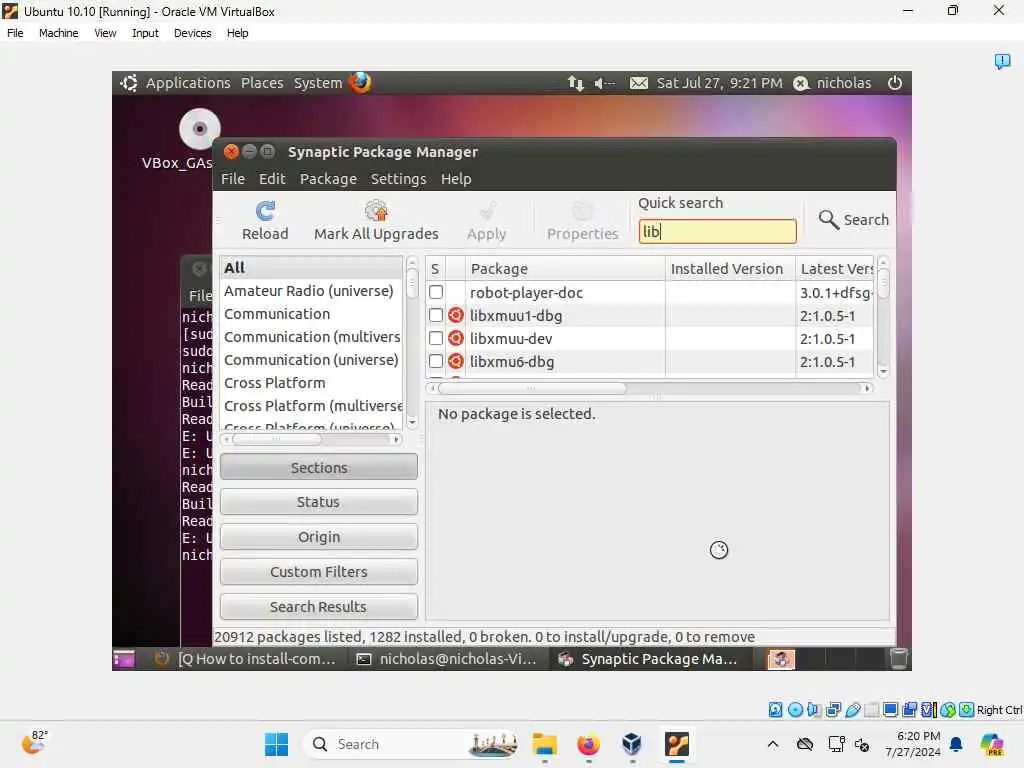This screenshot has width=1024, height=768.
Task: Open the mail envelope indicator
Action: click(x=639, y=83)
